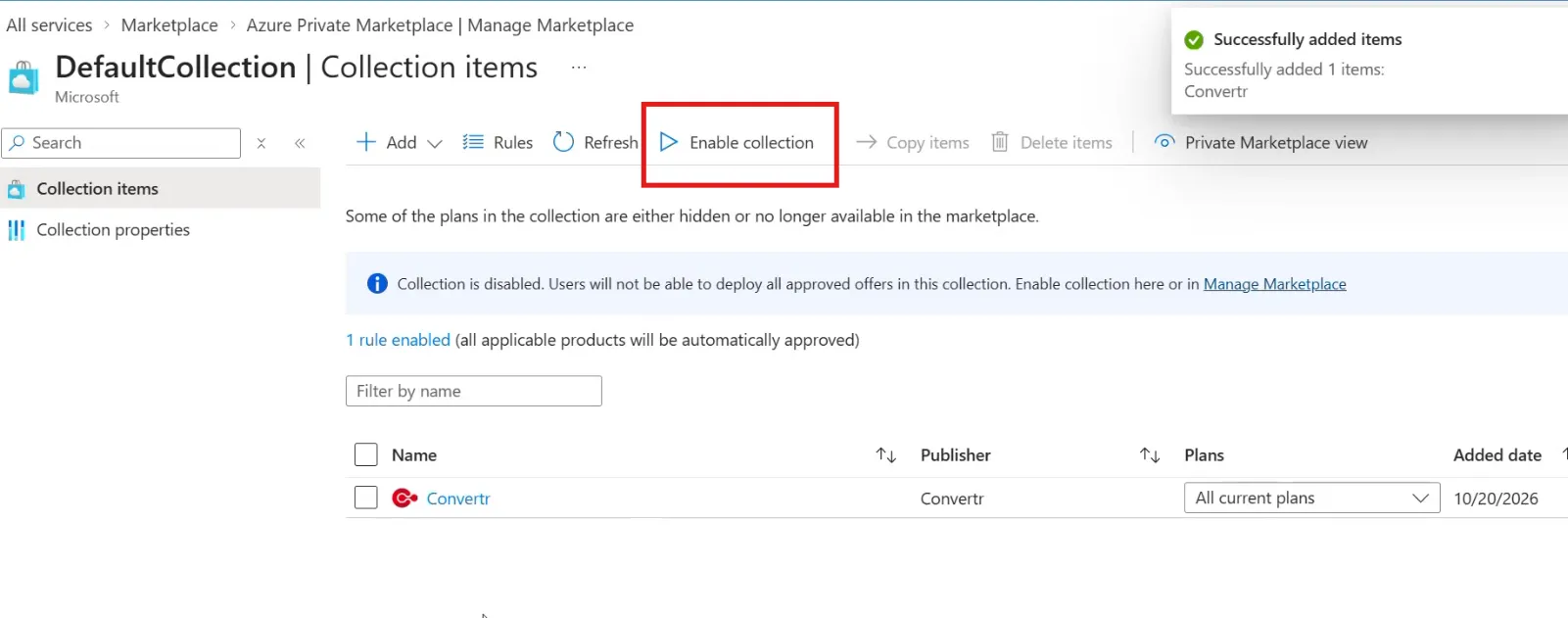Screen dimensions: 1568x618
Task: Click the Plans column header
Action: (x=1204, y=455)
